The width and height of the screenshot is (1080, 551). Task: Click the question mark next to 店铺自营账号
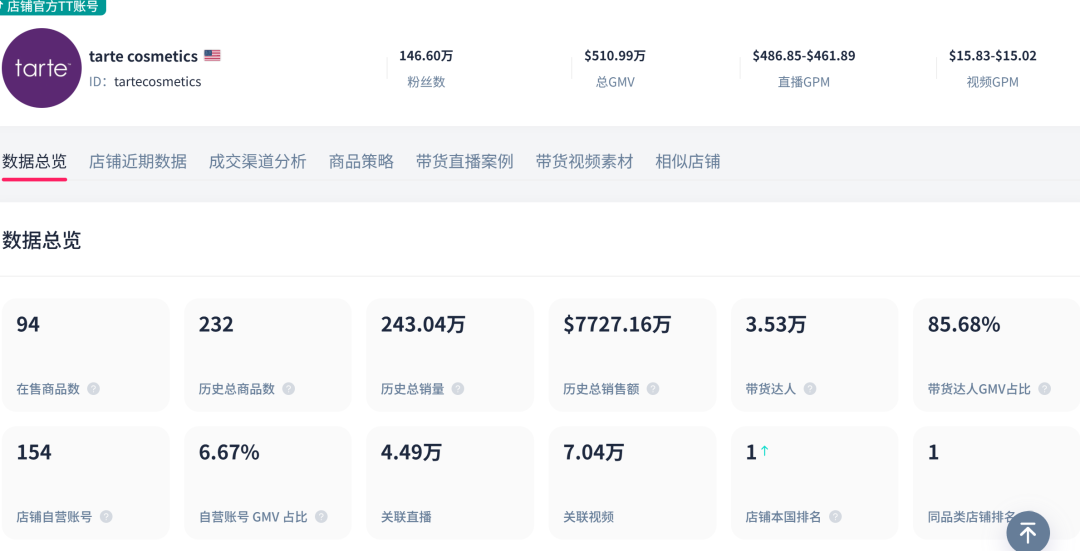click(106, 517)
